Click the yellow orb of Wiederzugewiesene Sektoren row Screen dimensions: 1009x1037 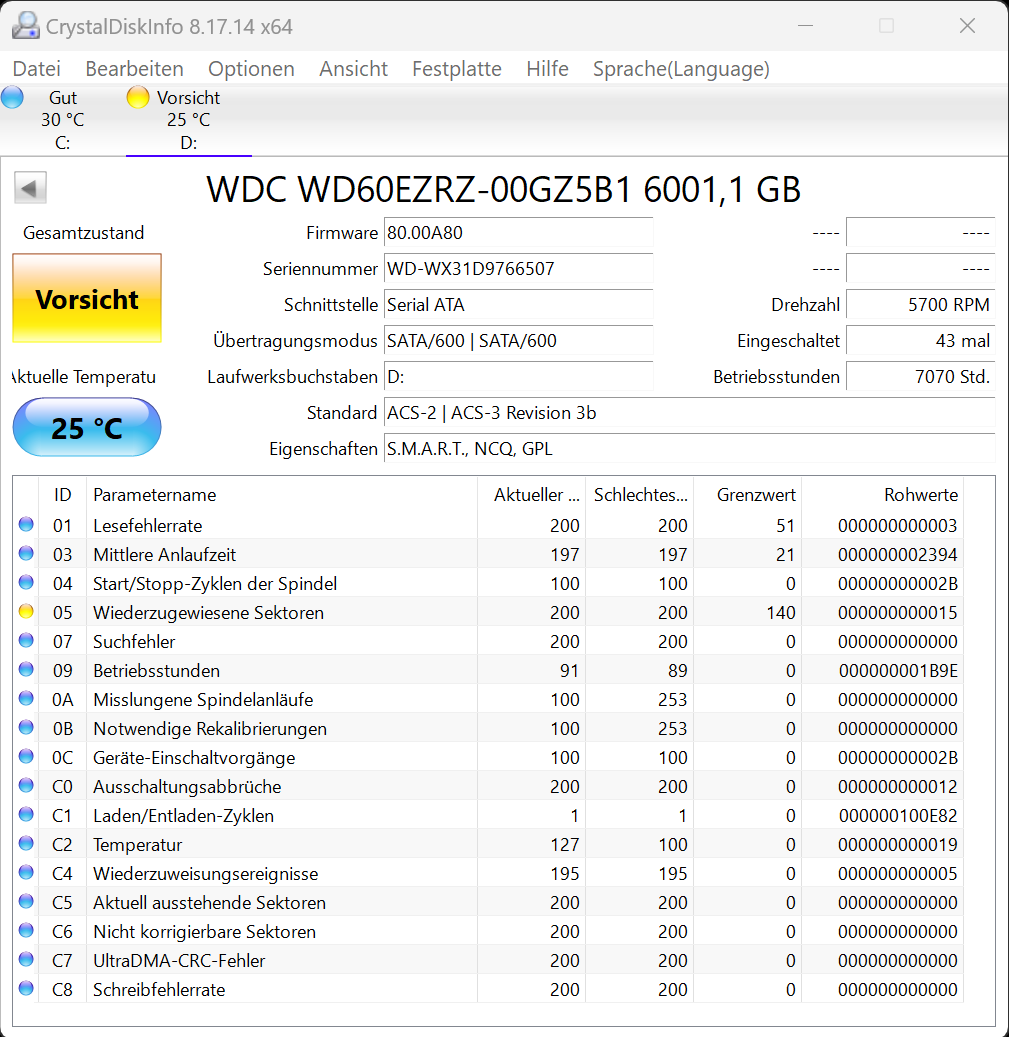coord(26,612)
